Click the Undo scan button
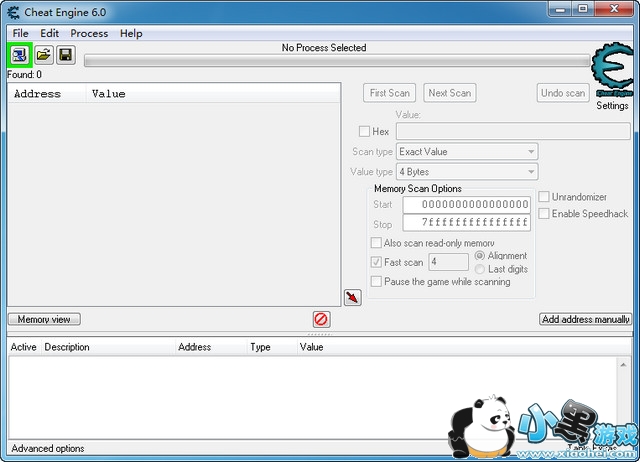This screenshot has height=462, width=640. pyautogui.click(x=563, y=93)
